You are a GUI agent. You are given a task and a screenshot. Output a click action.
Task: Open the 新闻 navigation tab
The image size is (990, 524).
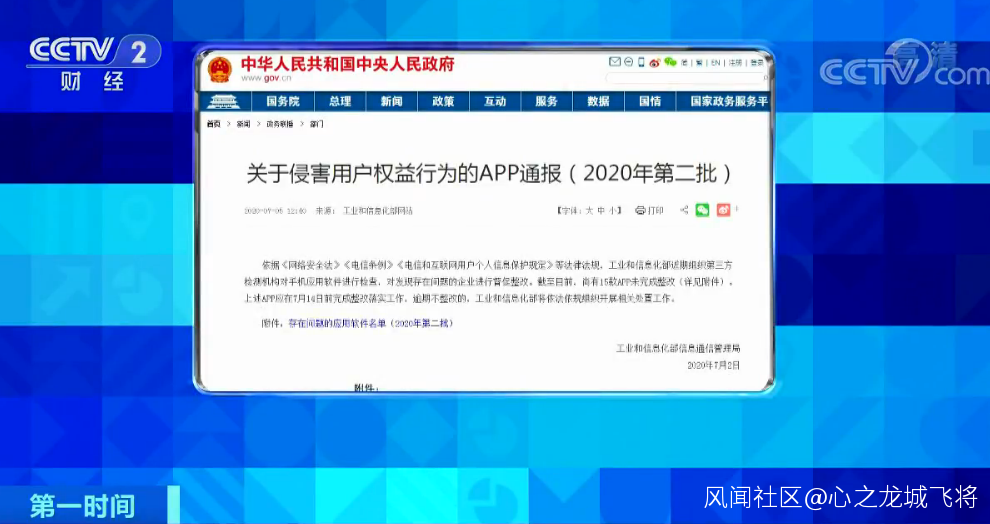point(391,102)
